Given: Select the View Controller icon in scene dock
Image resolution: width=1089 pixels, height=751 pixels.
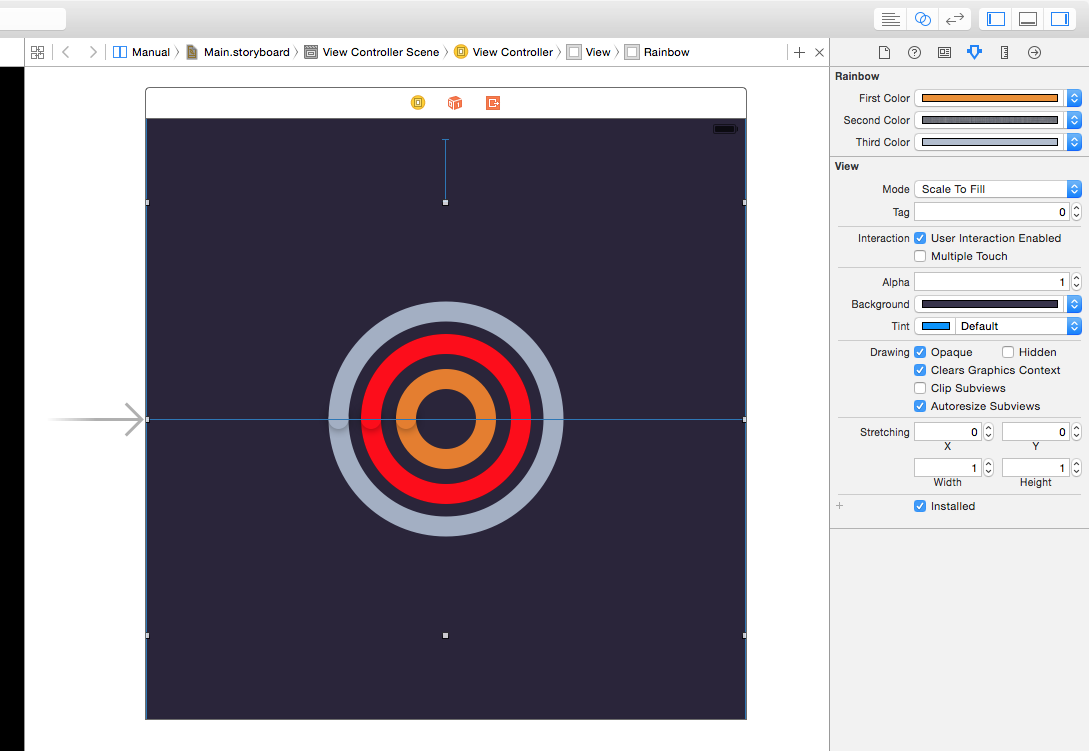Looking at the screenshot, I should pos(418,102).
